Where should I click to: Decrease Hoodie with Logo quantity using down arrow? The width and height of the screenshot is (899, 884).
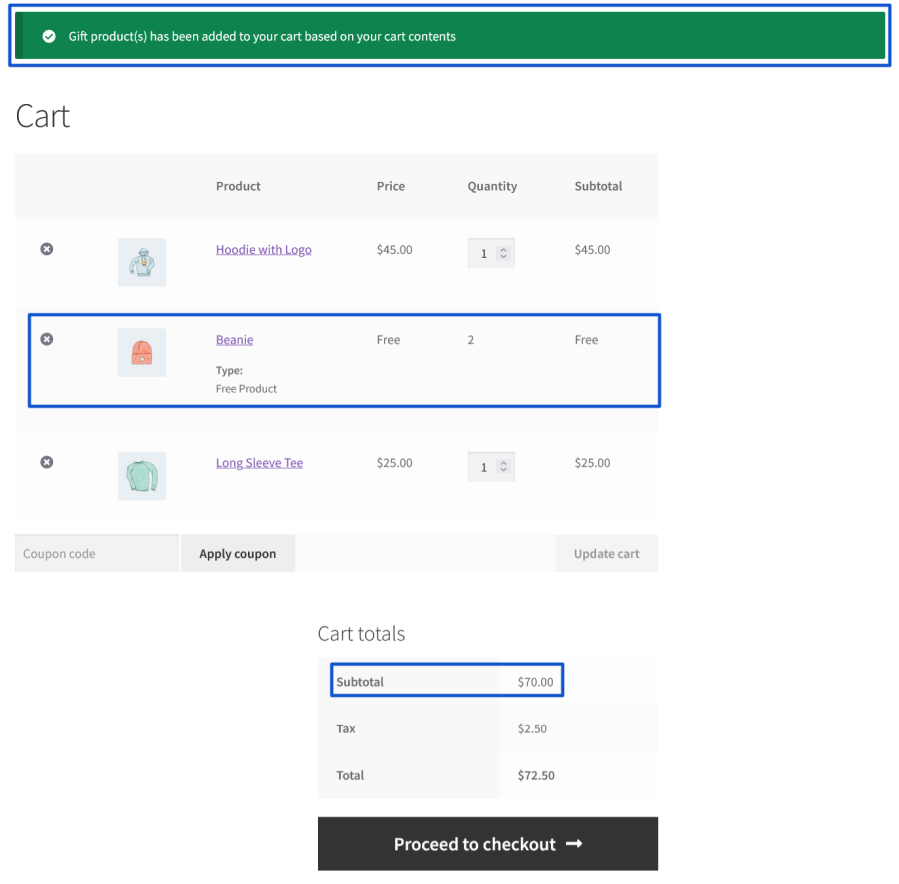(x=504, y=257)
